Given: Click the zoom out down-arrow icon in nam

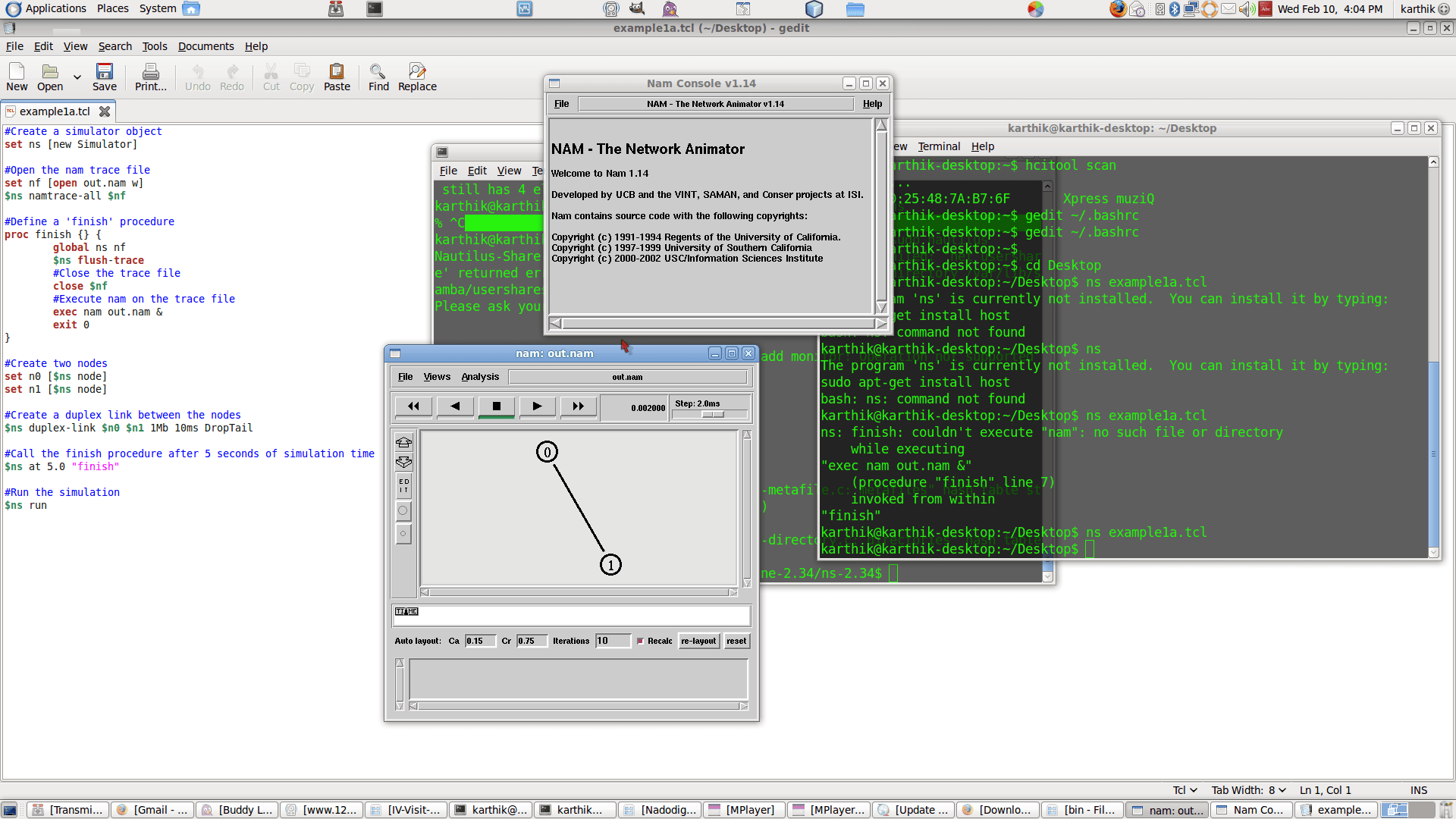Looking at the screenshot, I should (403, 462).
